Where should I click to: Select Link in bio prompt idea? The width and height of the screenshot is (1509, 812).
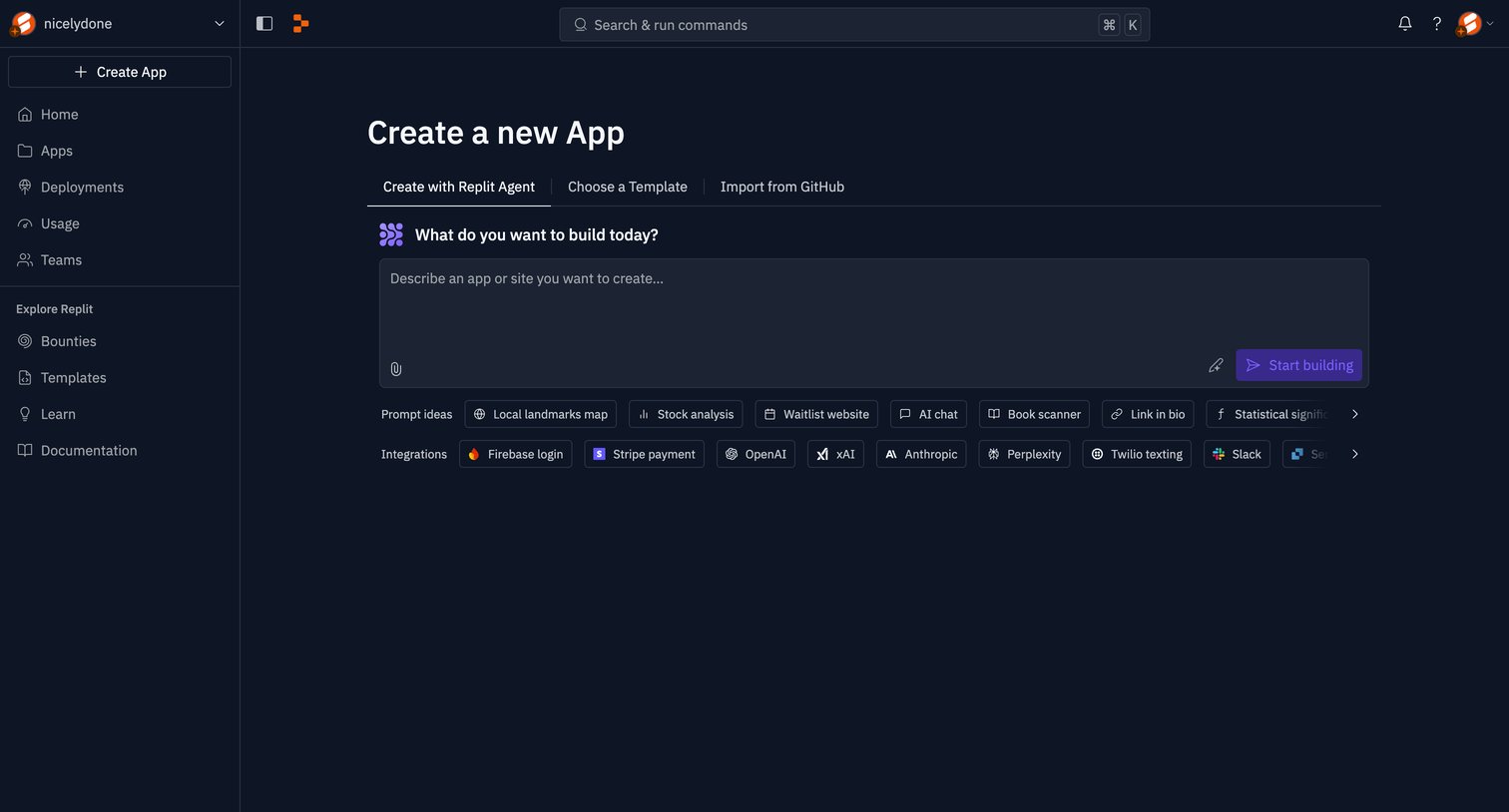point(1148,414)
